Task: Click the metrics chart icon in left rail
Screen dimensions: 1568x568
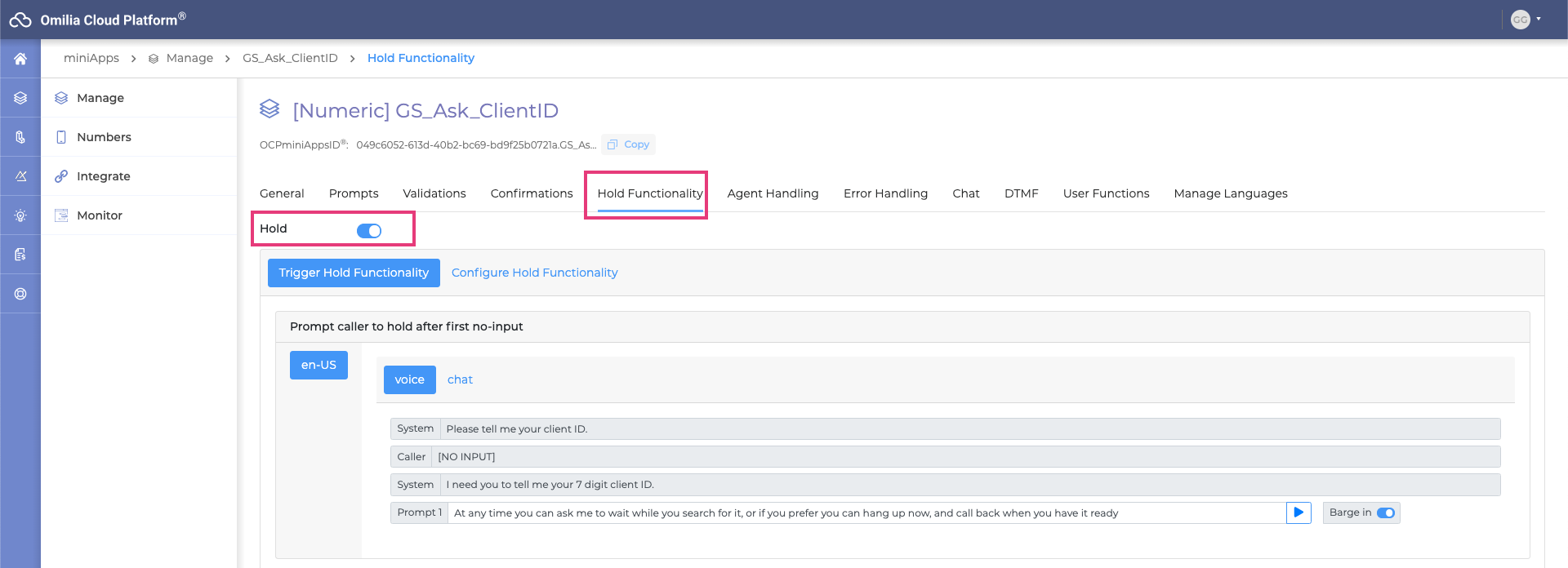Action: (x=20, y=176)
